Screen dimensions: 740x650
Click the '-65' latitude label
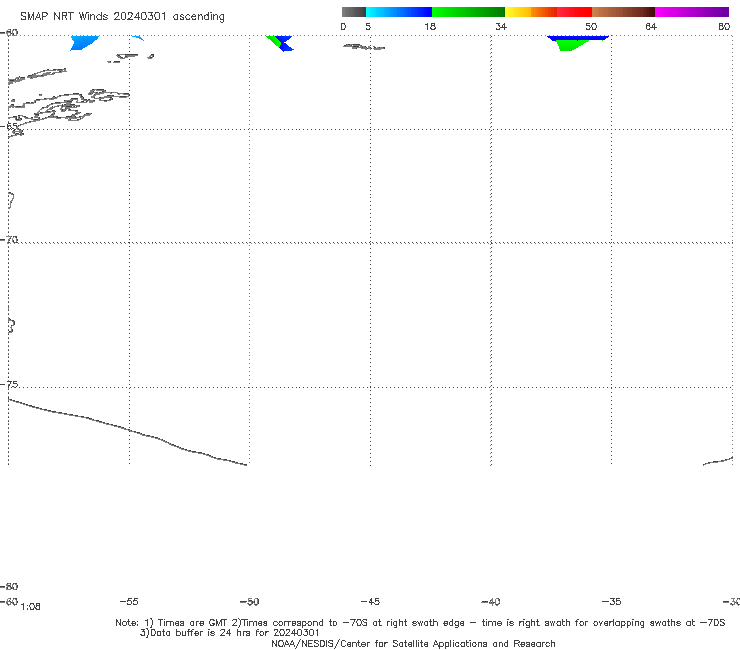tap(9, 127)
